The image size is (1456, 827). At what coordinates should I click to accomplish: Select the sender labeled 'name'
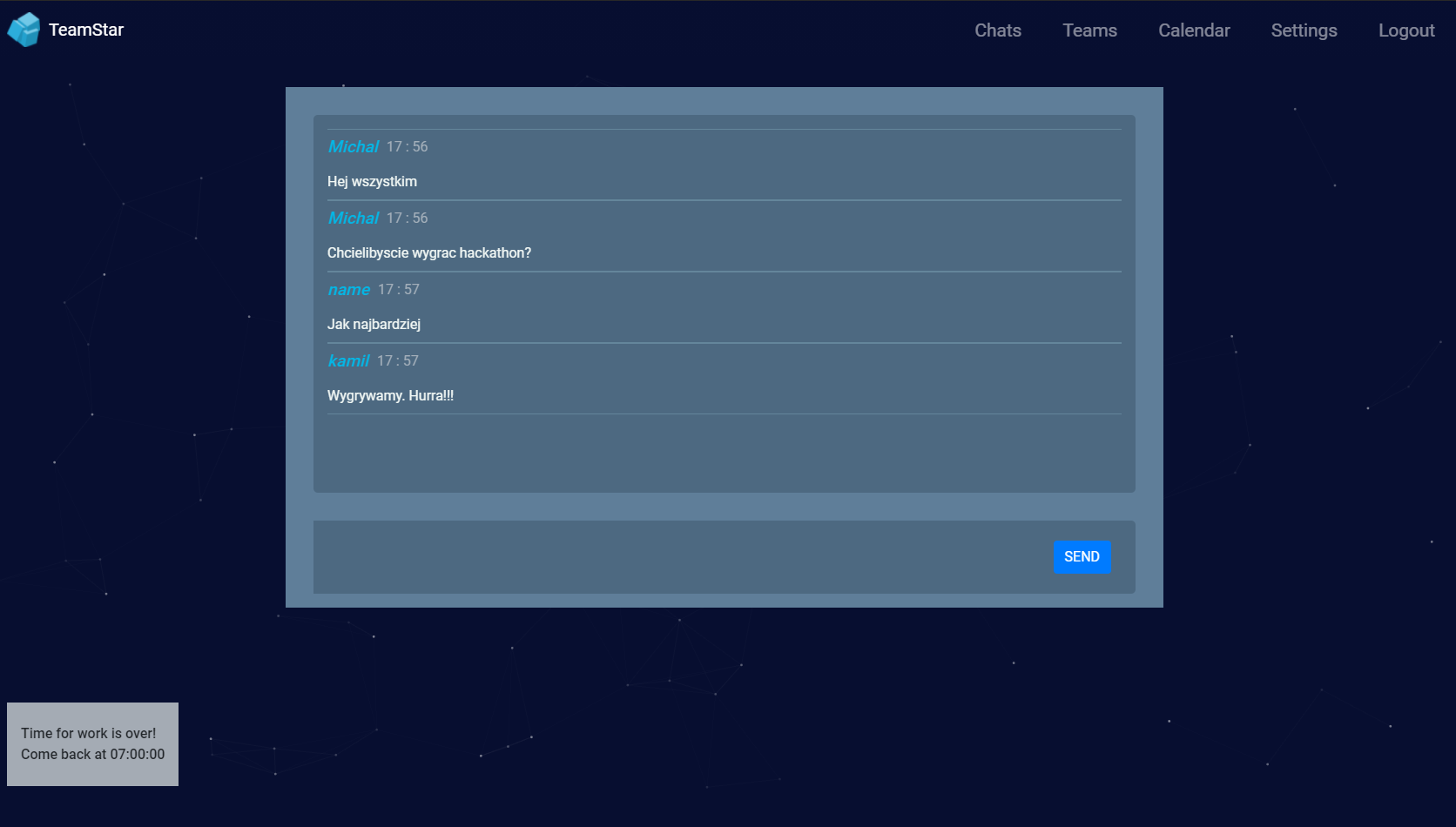tap(349, 289)
